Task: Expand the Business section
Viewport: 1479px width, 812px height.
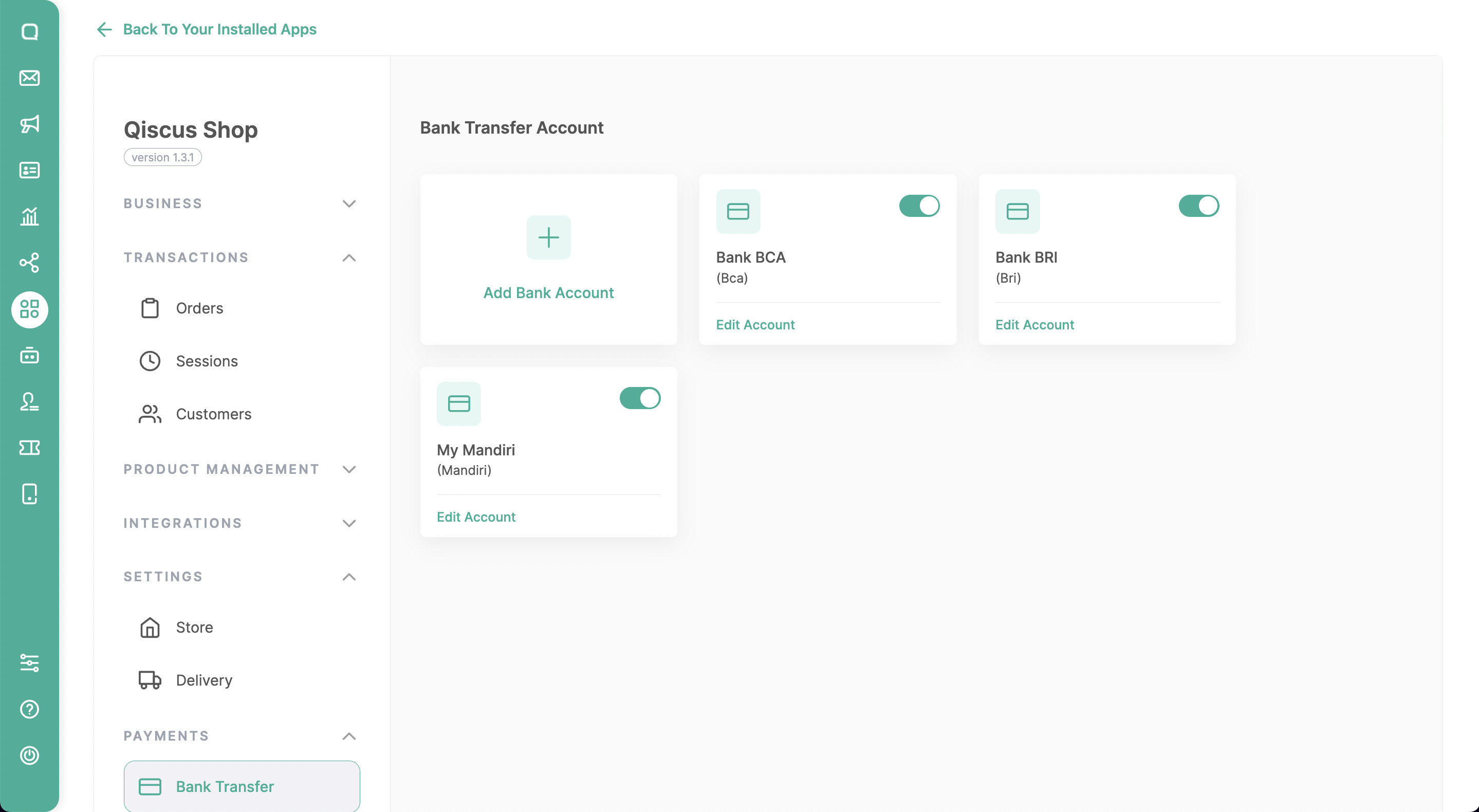Action: (x=348, y=204)
